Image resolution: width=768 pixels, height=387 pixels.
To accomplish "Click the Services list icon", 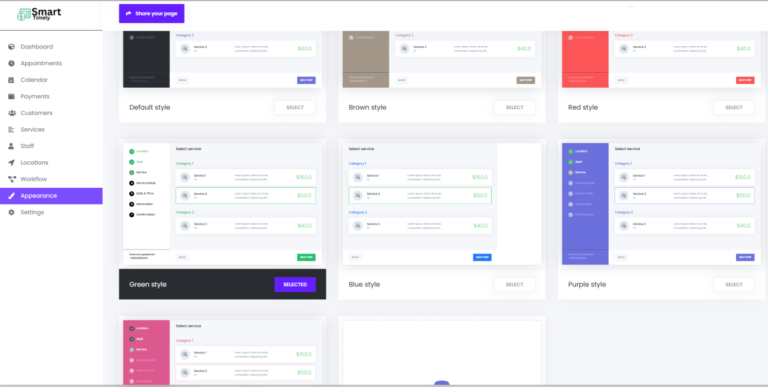I will tap(11, 130).
